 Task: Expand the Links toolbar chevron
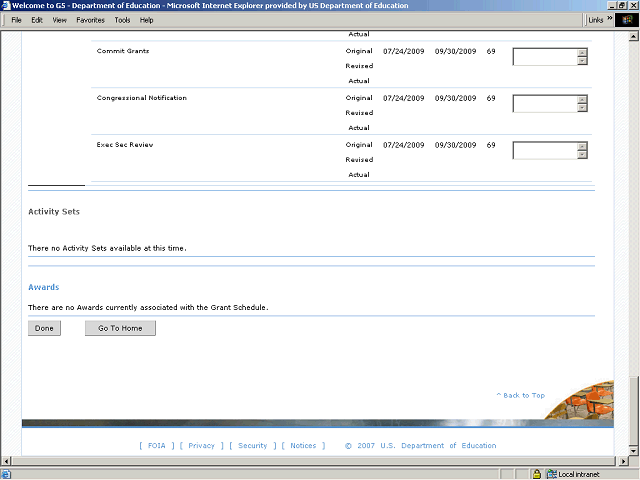tap(609, 18)
